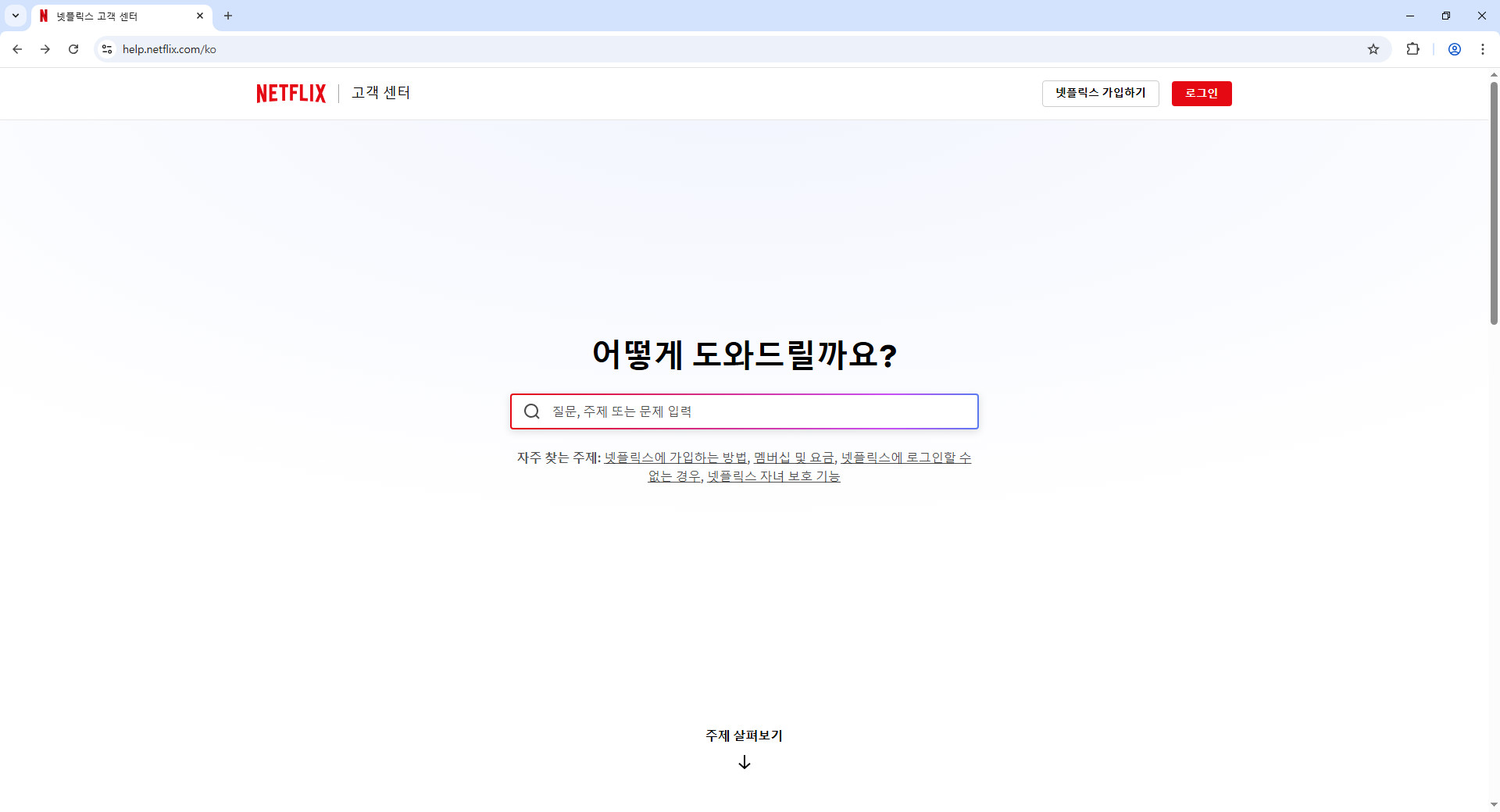Click the browser profile avatar icon
Viewport: 1500px width, 812px height.
1455,48
